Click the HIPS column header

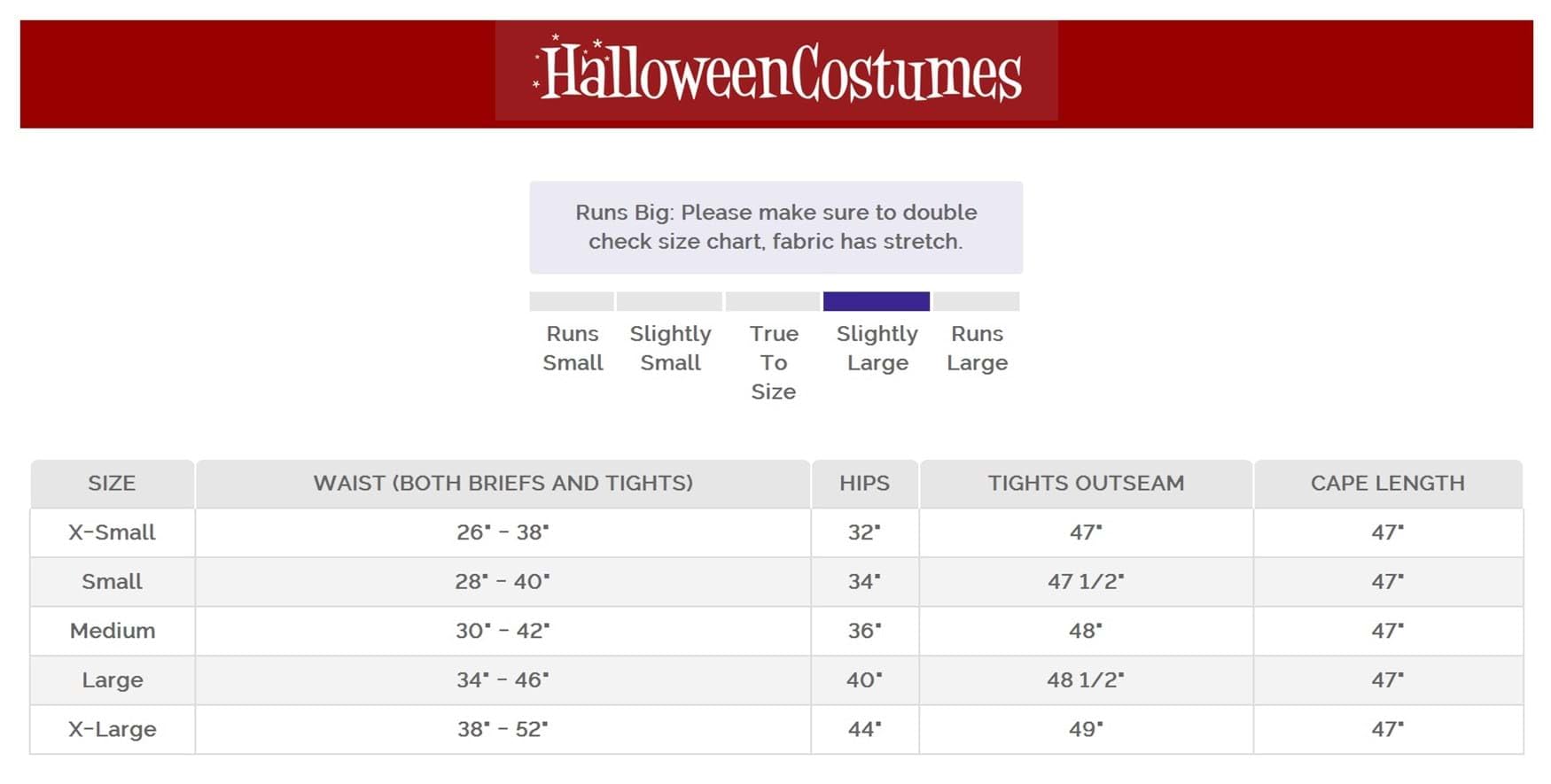coord(864,483)
